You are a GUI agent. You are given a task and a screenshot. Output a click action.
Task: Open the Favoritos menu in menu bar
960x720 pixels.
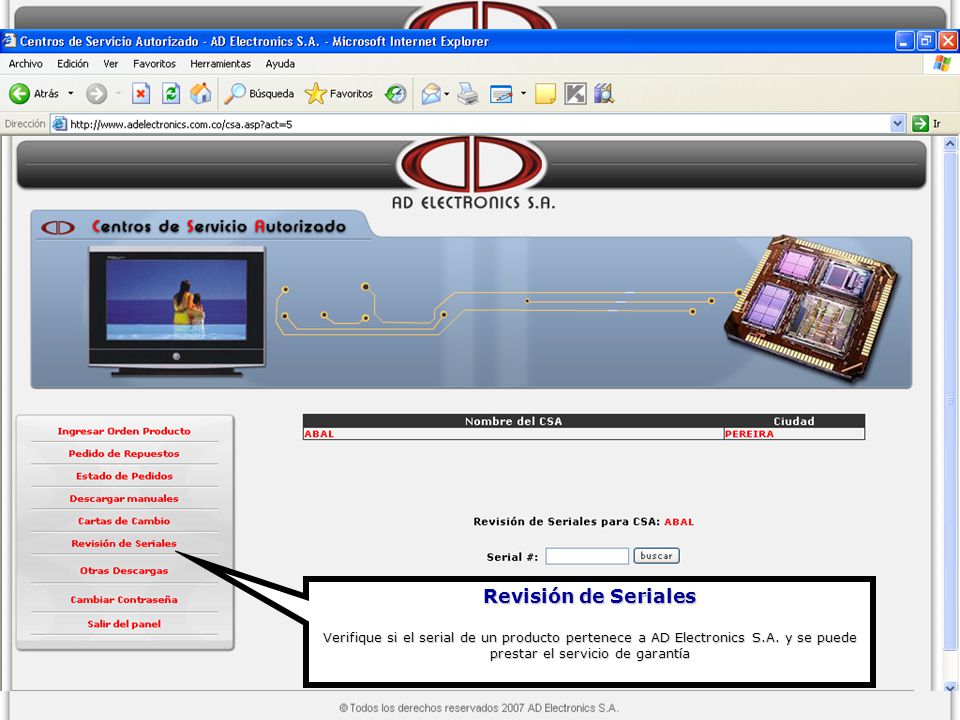(x=154, y=64)
